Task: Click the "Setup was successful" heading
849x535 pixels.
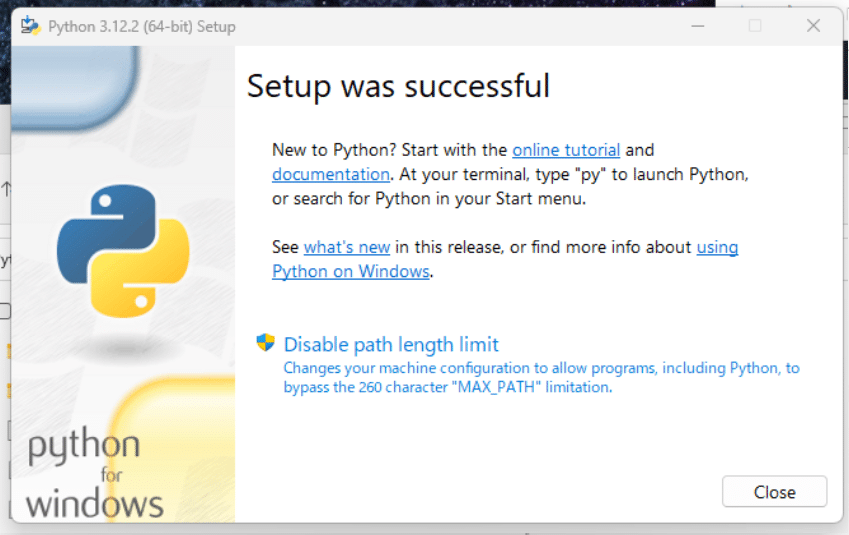Action: pyautogui.click(x=398, y=86)
